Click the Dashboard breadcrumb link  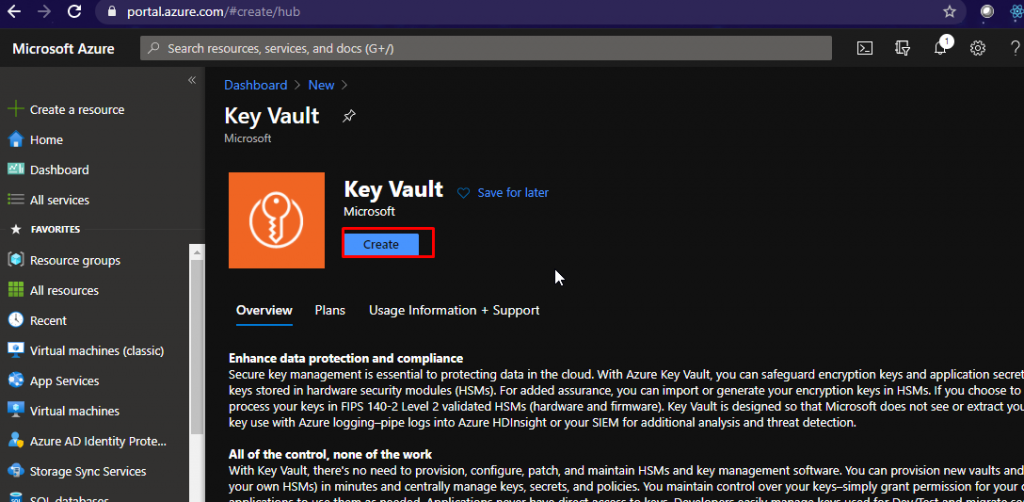[x=255, y=85]
